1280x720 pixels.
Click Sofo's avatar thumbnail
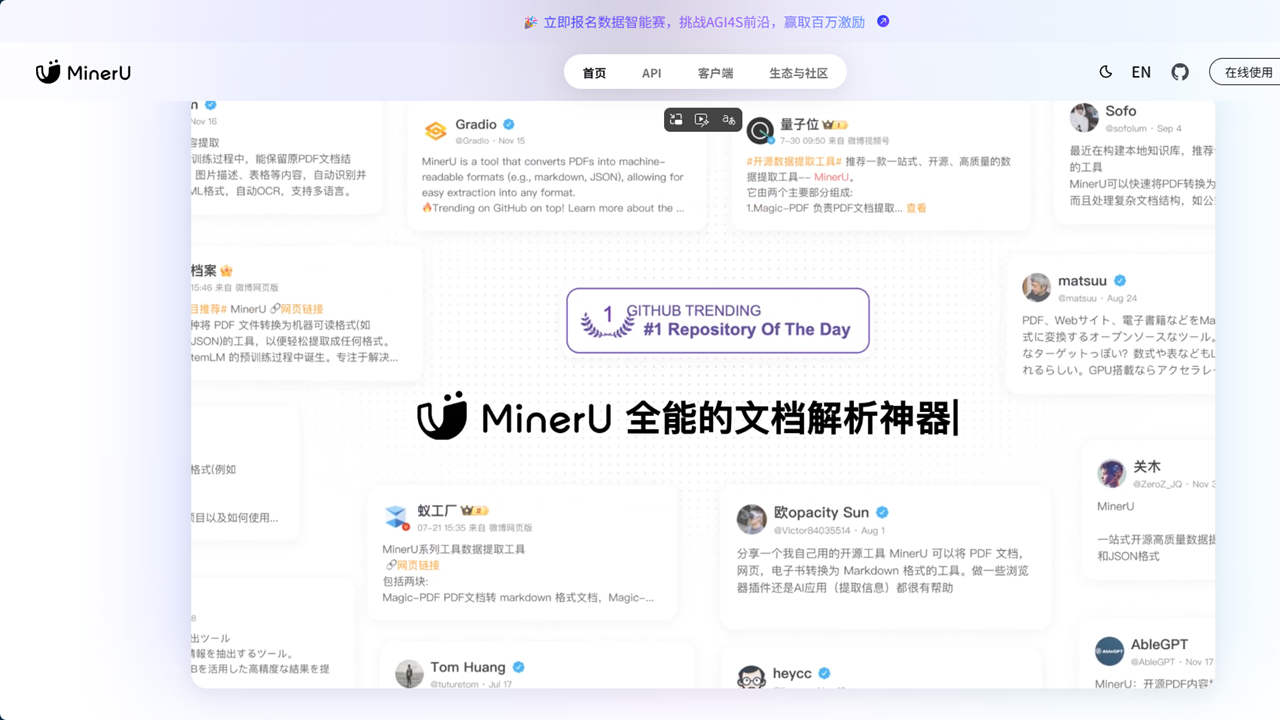pyautogui.click(x=1084, y=117)
